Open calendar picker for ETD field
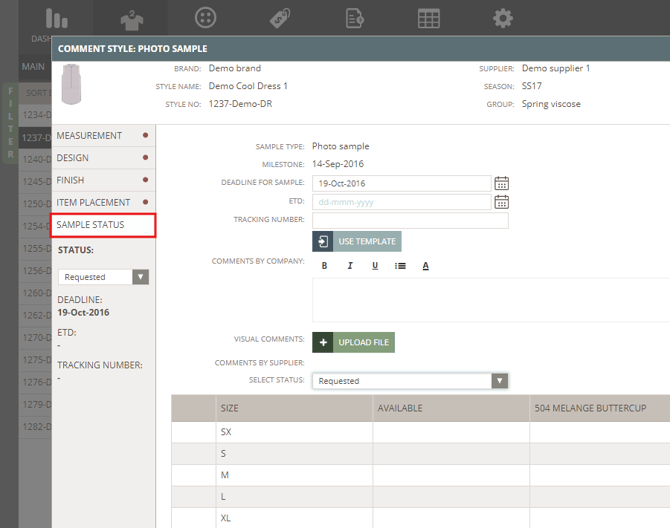The width and height of the screenshot is (670, 528). pos(502,202)
